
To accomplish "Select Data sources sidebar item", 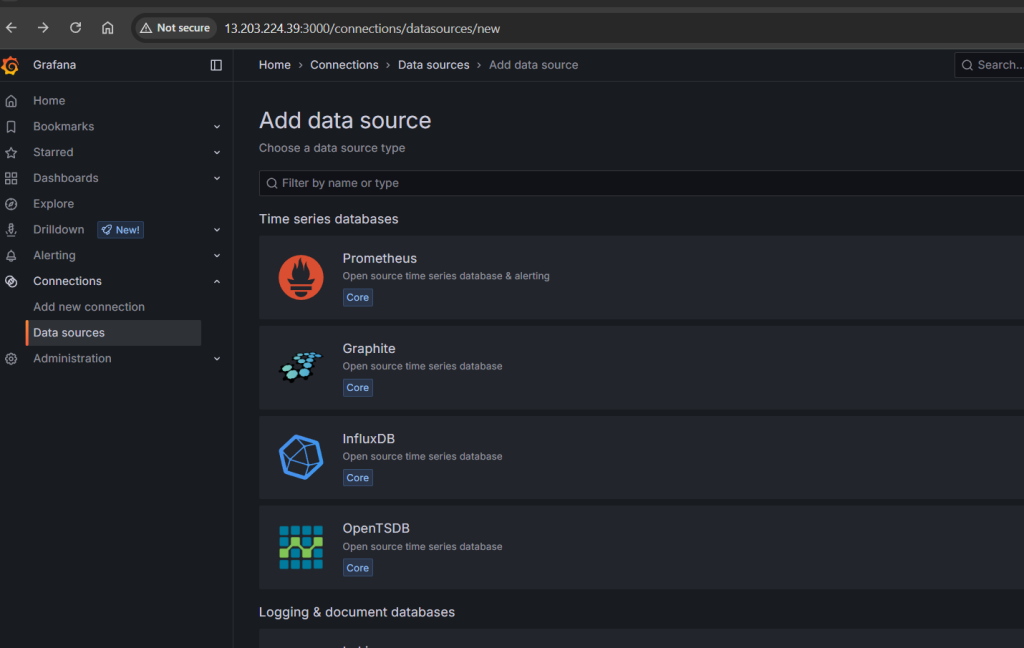I will pos(114,332).
